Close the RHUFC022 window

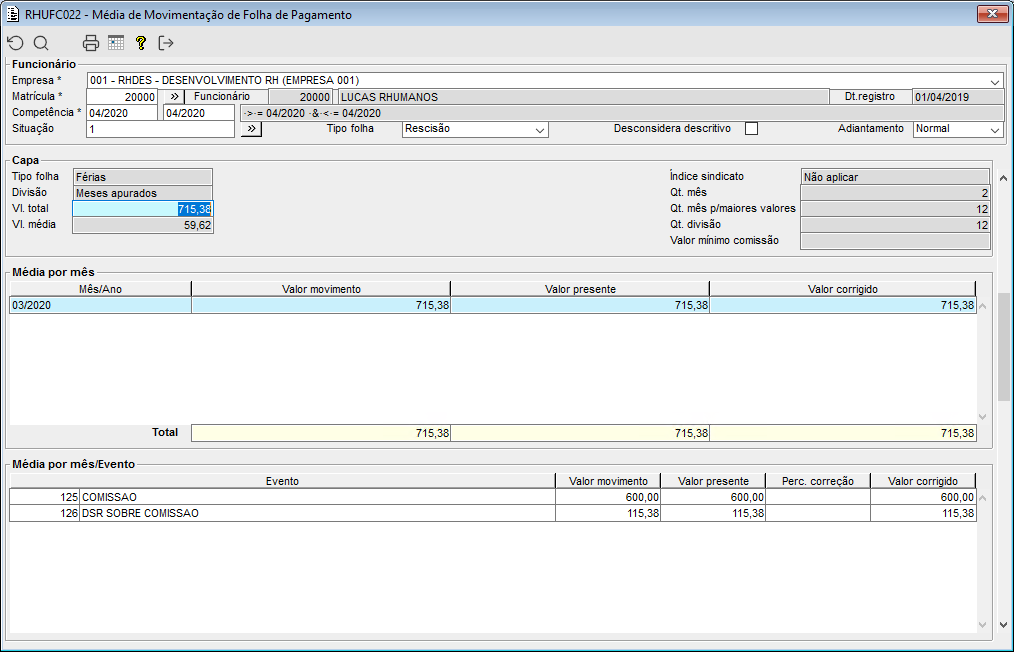(x=992, y=13)
